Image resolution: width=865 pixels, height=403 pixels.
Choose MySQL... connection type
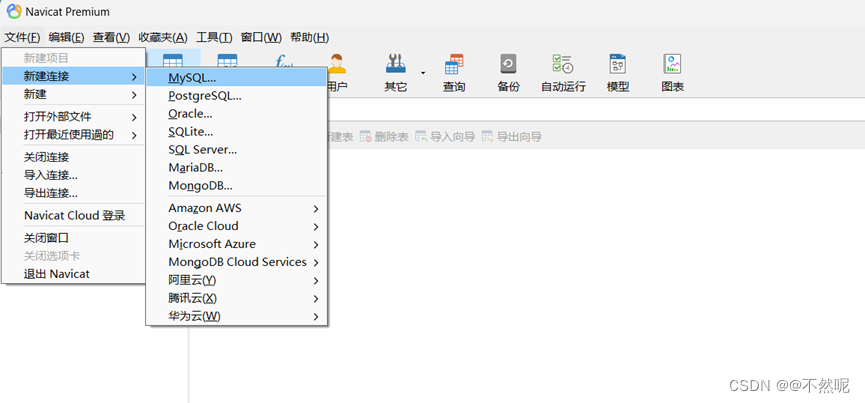click(x=237, y=77)
